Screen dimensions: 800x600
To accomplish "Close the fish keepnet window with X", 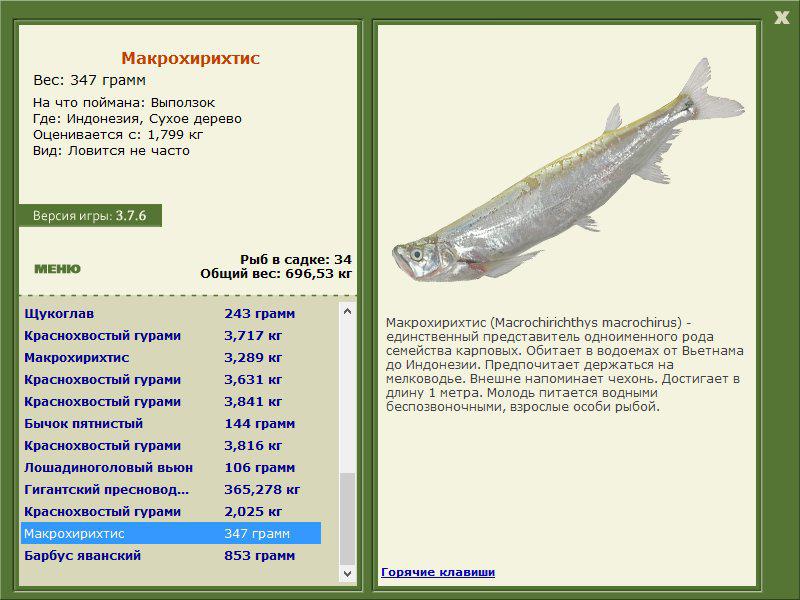I will coord(782,18).
